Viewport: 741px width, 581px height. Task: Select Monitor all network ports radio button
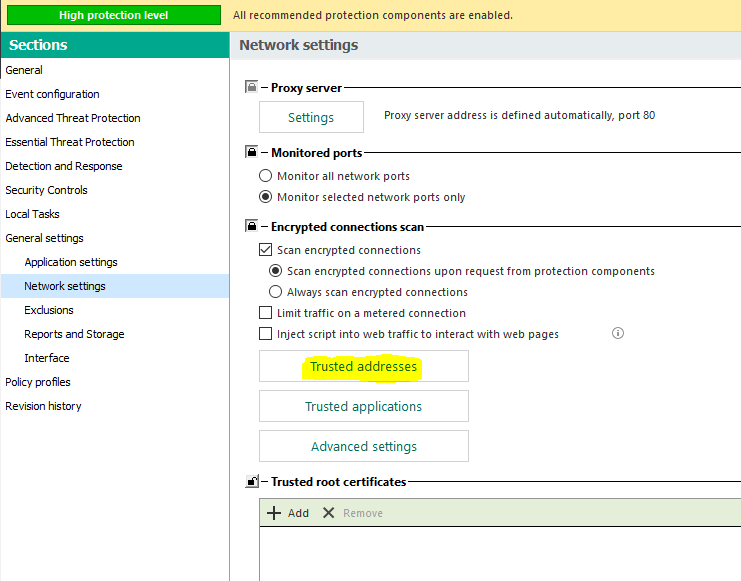[x=266, y=176]
